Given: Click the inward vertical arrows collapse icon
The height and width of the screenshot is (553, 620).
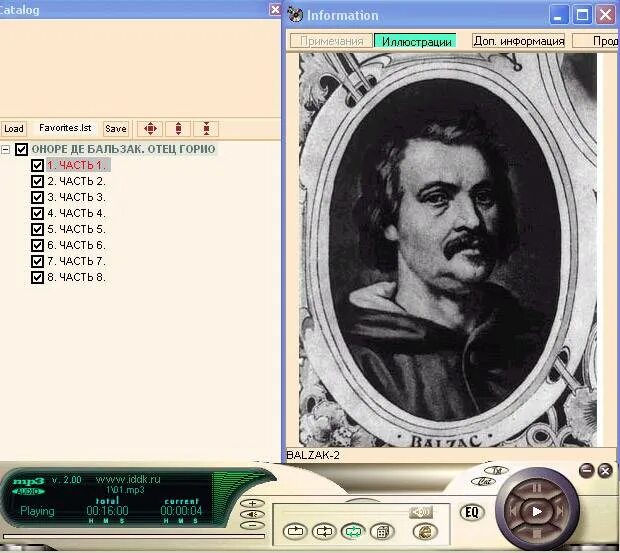Looking at the screenshot, I should click(206, 128).
